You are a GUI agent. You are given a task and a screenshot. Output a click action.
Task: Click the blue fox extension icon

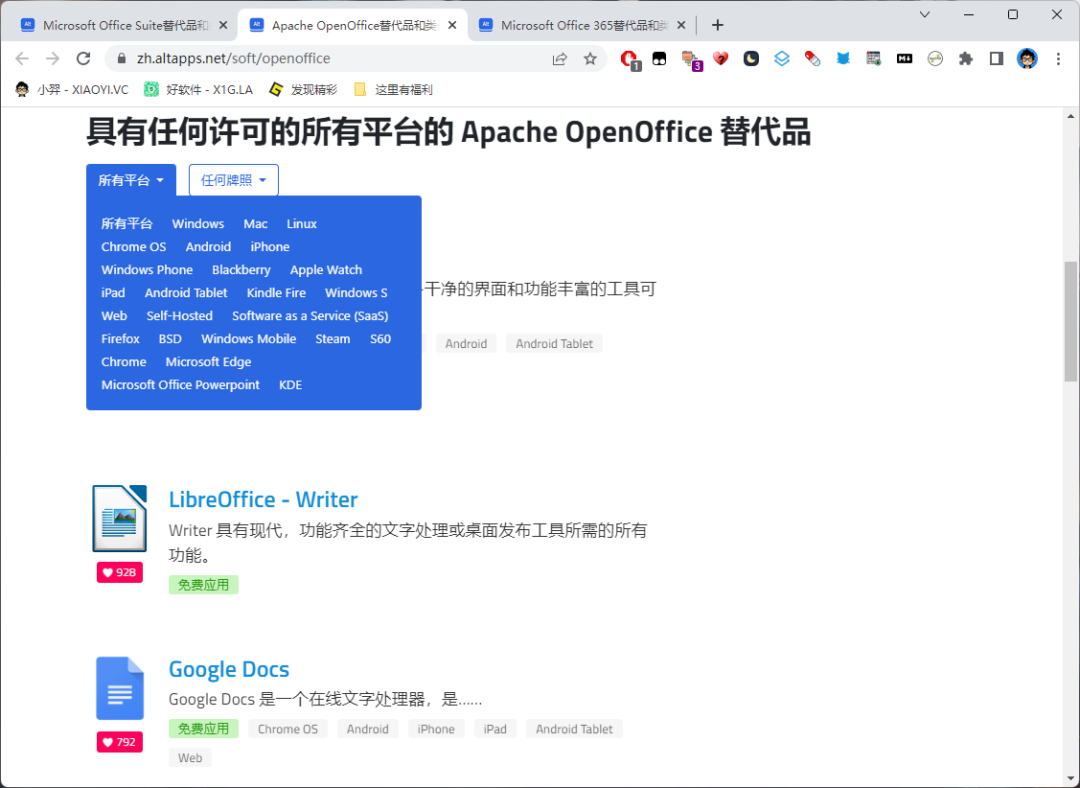[843, 59]
